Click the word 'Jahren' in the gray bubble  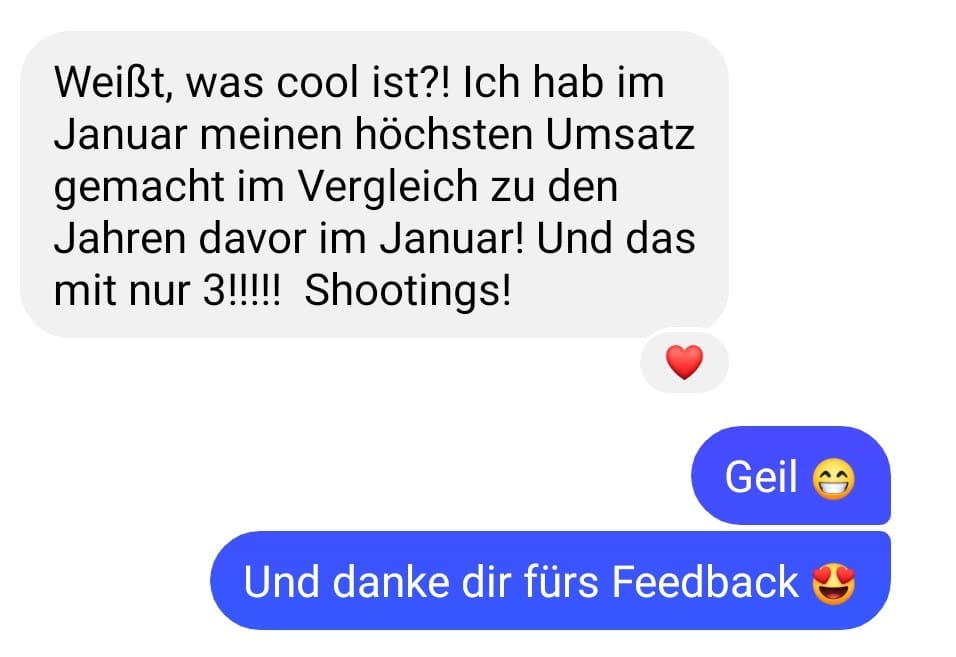120,238
